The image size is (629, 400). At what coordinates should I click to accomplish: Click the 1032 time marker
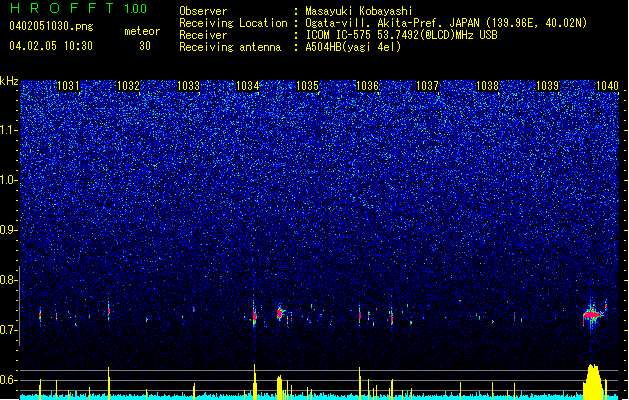click(128, 85)
